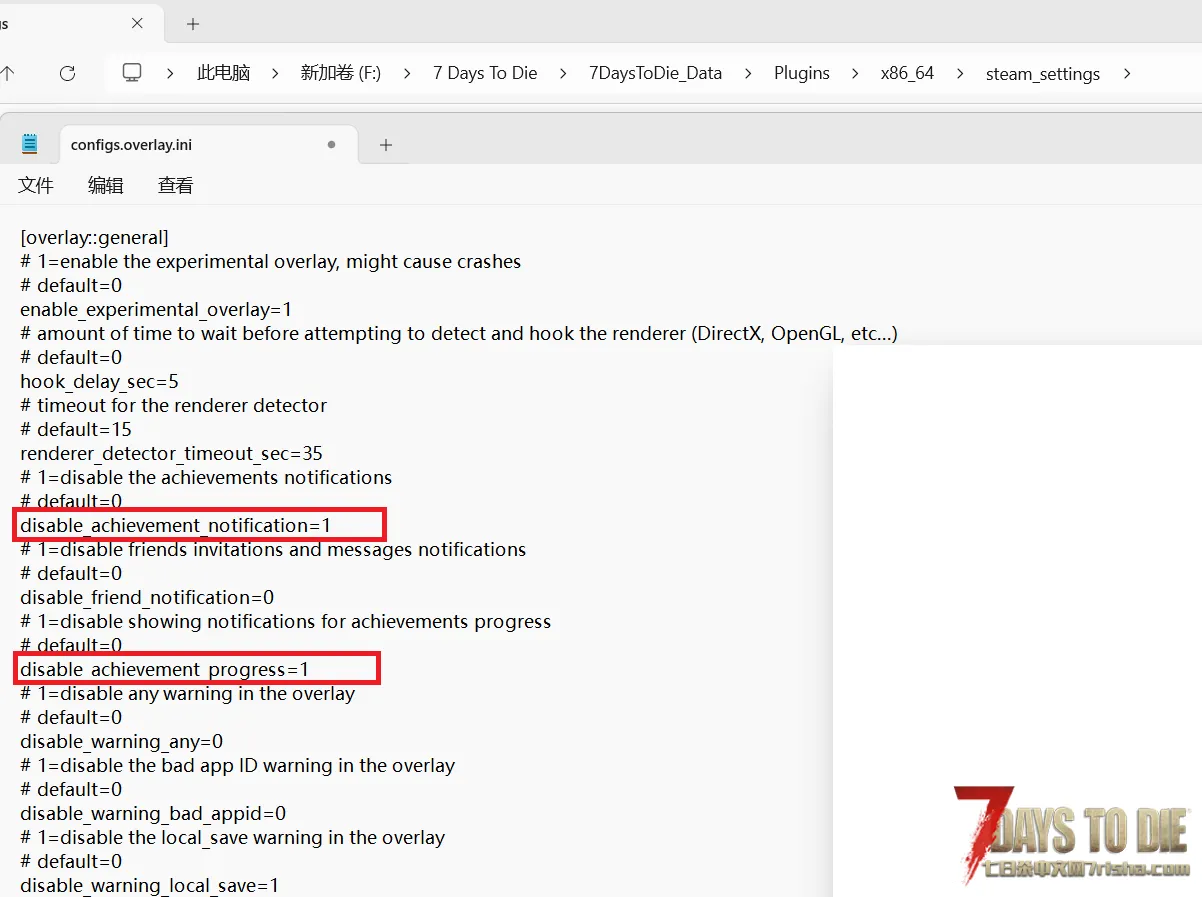The height and width of the screenshot is (897, 1202).
Task: Click the monitor icon in address bar
Action: tap(132, 73)
